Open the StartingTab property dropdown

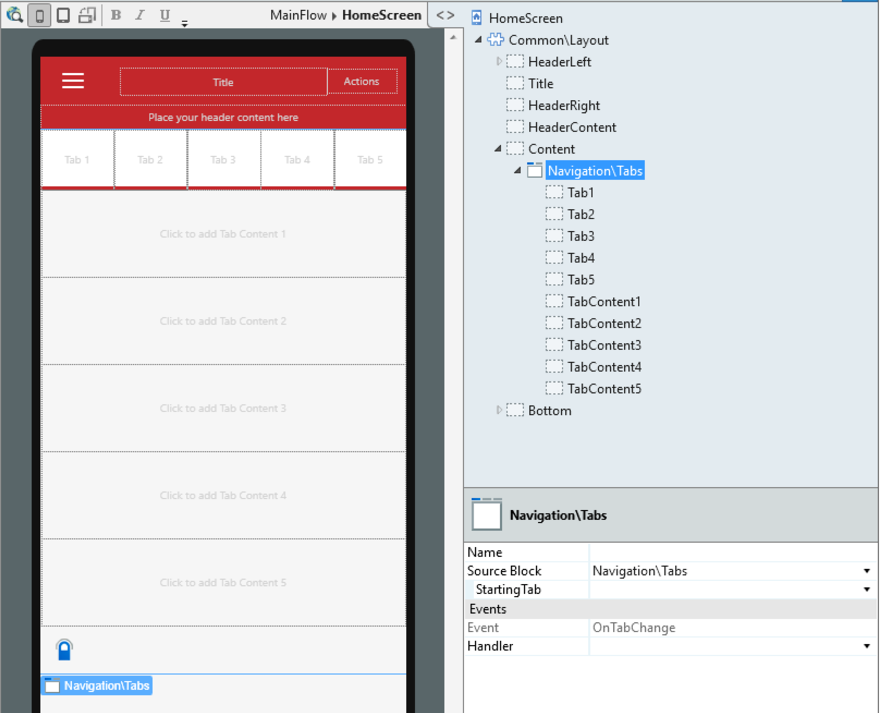(867, 589)
